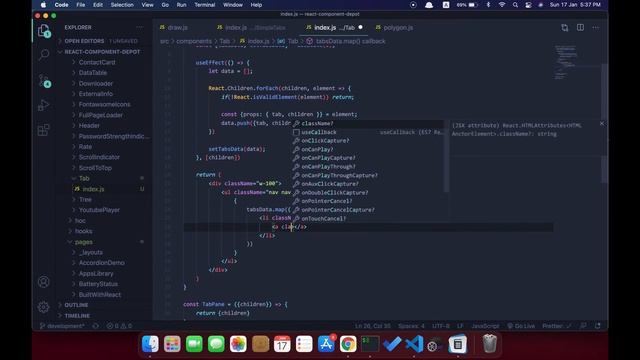Open Finder from the dock
The image size is (640, 360).
150,344
